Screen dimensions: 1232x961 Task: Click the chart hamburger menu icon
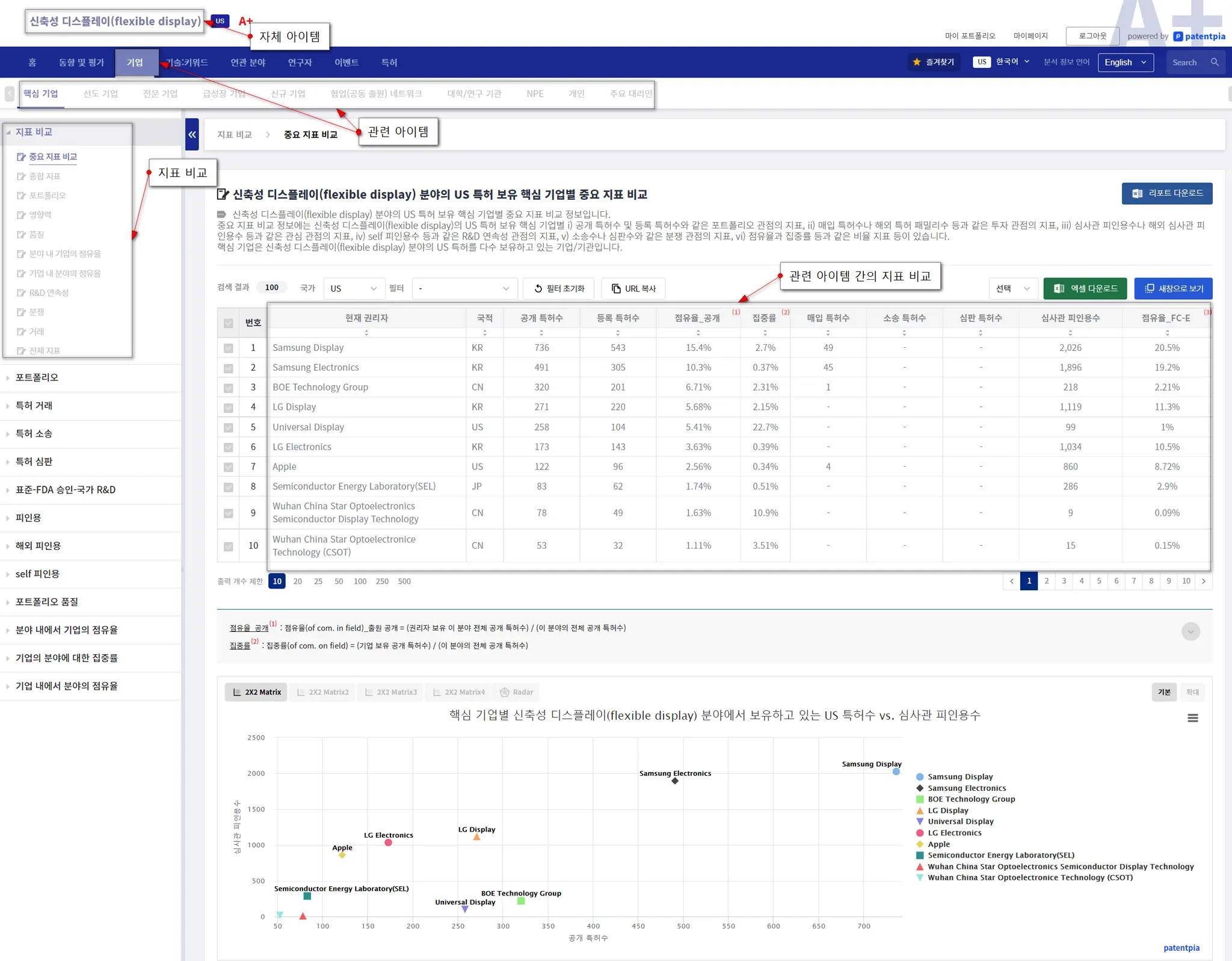[x=1192, y=718]
